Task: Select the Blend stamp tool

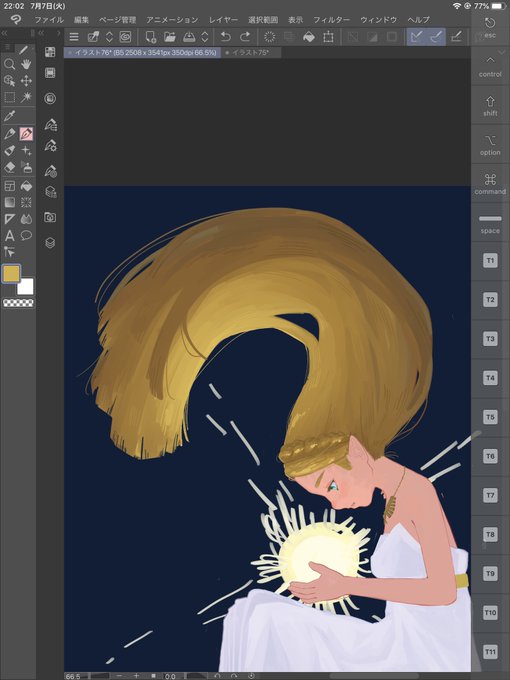Action: (x=26, y=167)
